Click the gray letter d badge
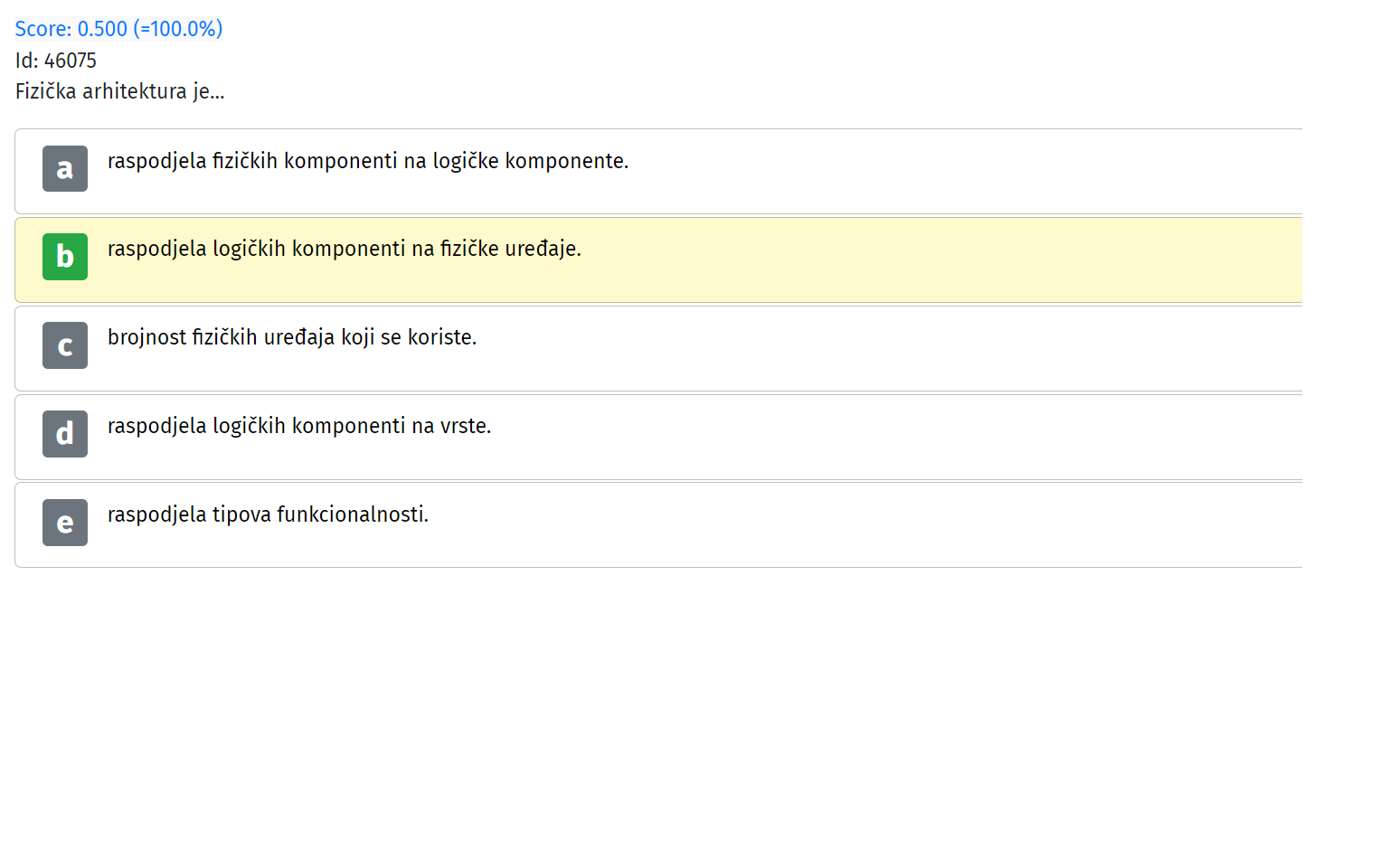The width and height of the screenshot is (1389, 868). pyautogui.click(x=65, y=434)
